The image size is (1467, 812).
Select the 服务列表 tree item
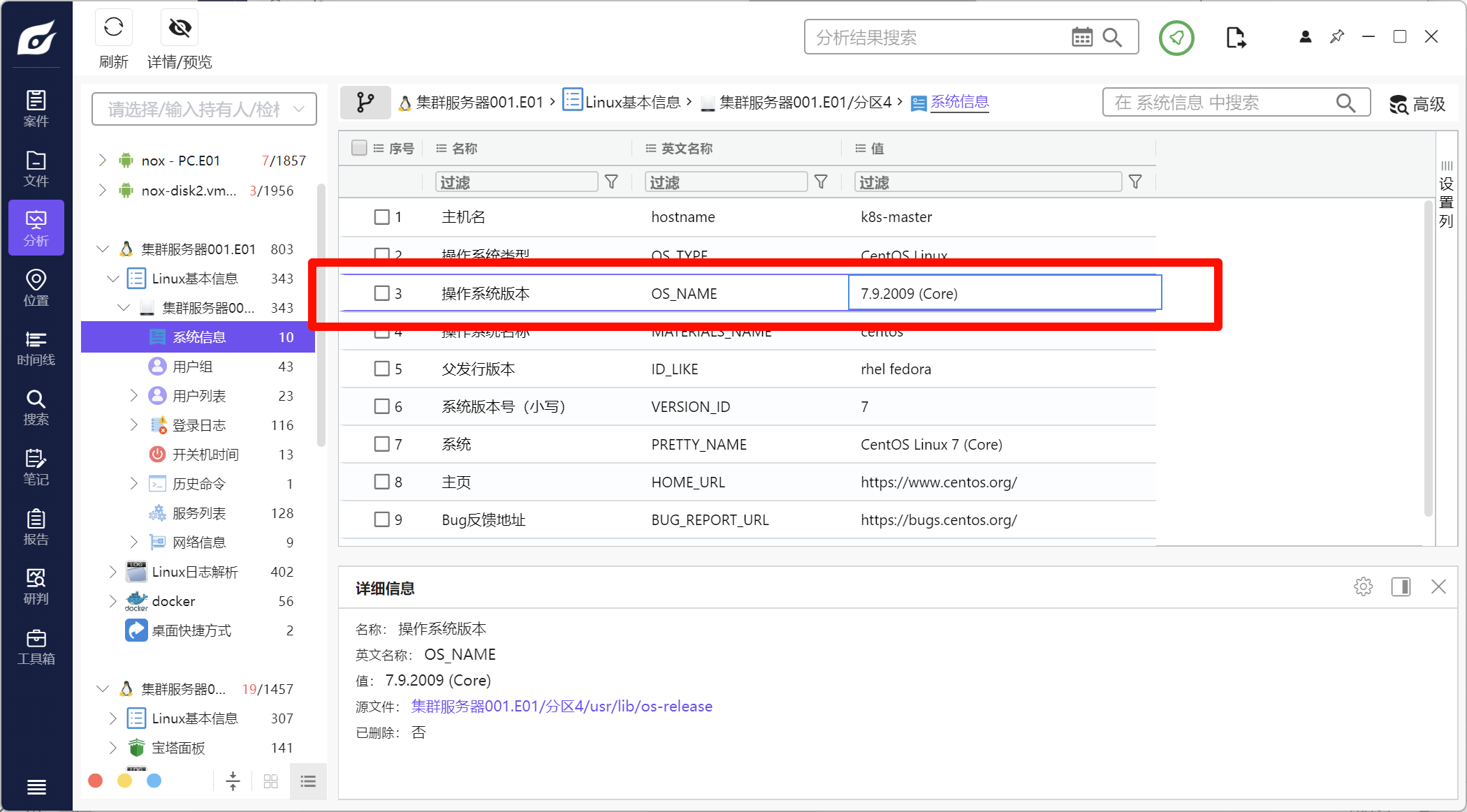point(198,513)
